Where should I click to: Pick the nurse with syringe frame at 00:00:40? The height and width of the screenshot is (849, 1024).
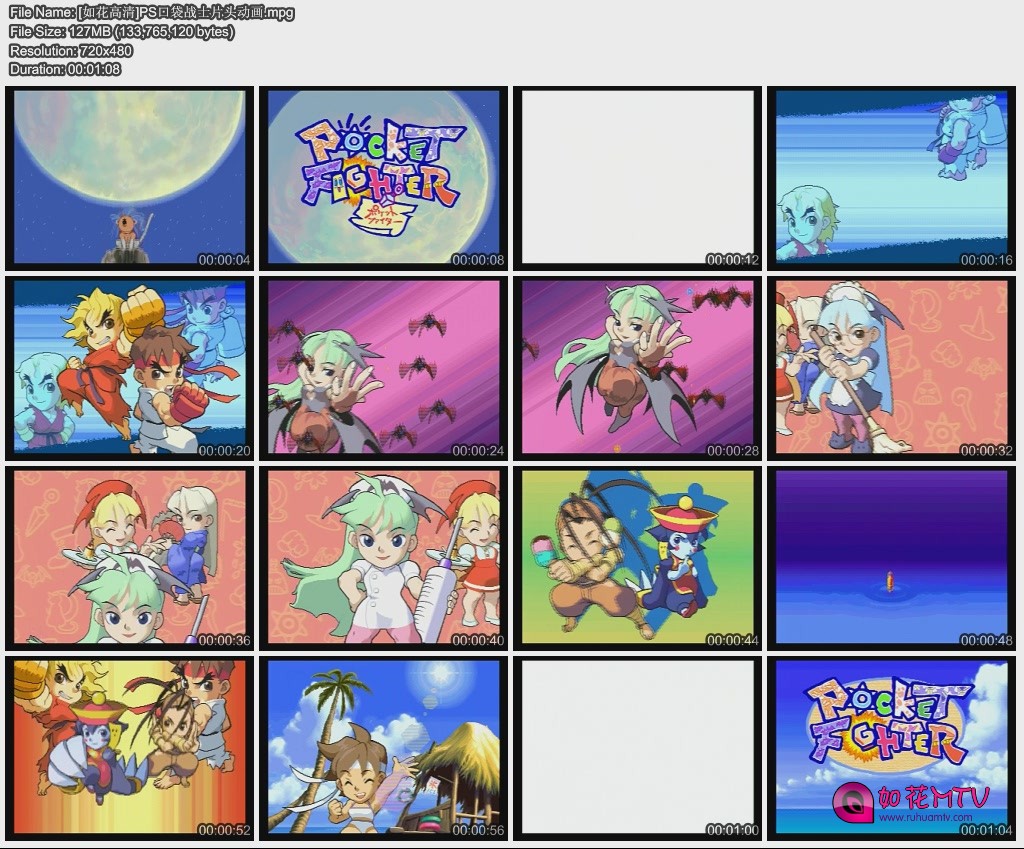coord(383,558)
